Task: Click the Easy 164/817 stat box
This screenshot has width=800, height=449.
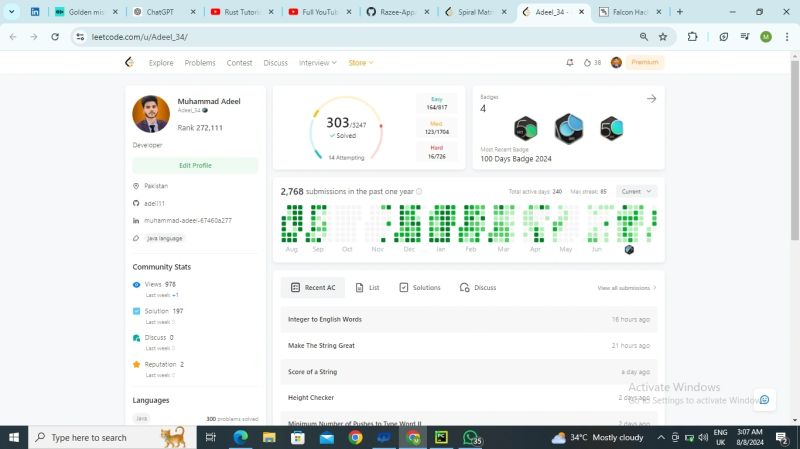Action: [x=437, y=104]
